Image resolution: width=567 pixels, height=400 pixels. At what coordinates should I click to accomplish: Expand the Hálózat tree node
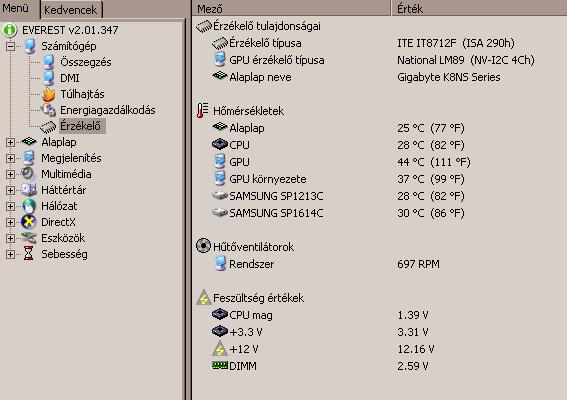click(x=10, y=206)
